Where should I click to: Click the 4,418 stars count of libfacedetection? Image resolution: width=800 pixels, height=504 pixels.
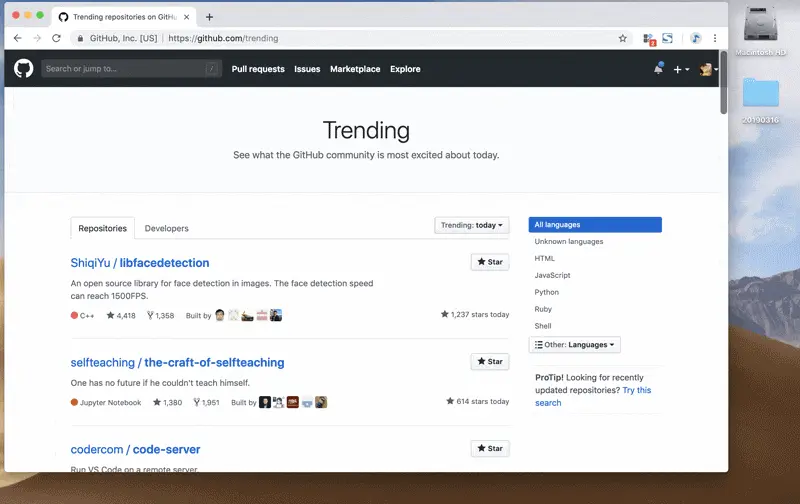pyautogui.click(x=121, y=316)
